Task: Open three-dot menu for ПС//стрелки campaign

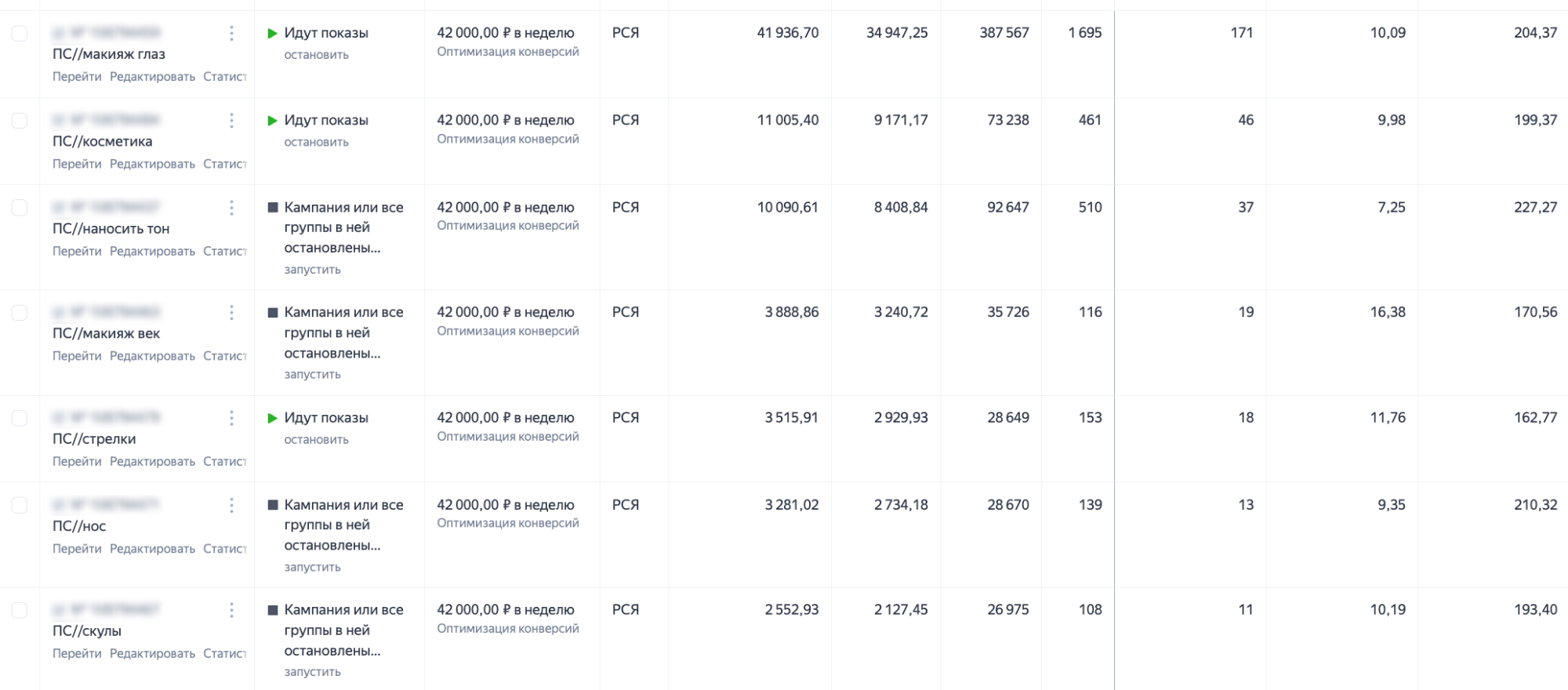Action: point(231,418)
